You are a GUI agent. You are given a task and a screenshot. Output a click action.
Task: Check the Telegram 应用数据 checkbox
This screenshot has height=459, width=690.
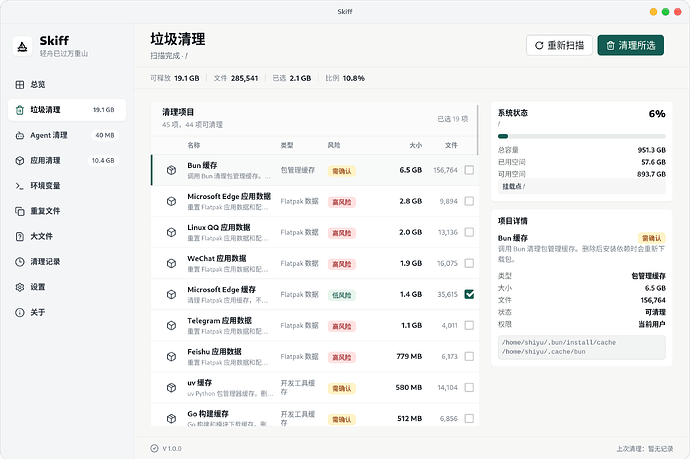click(469, 325)
